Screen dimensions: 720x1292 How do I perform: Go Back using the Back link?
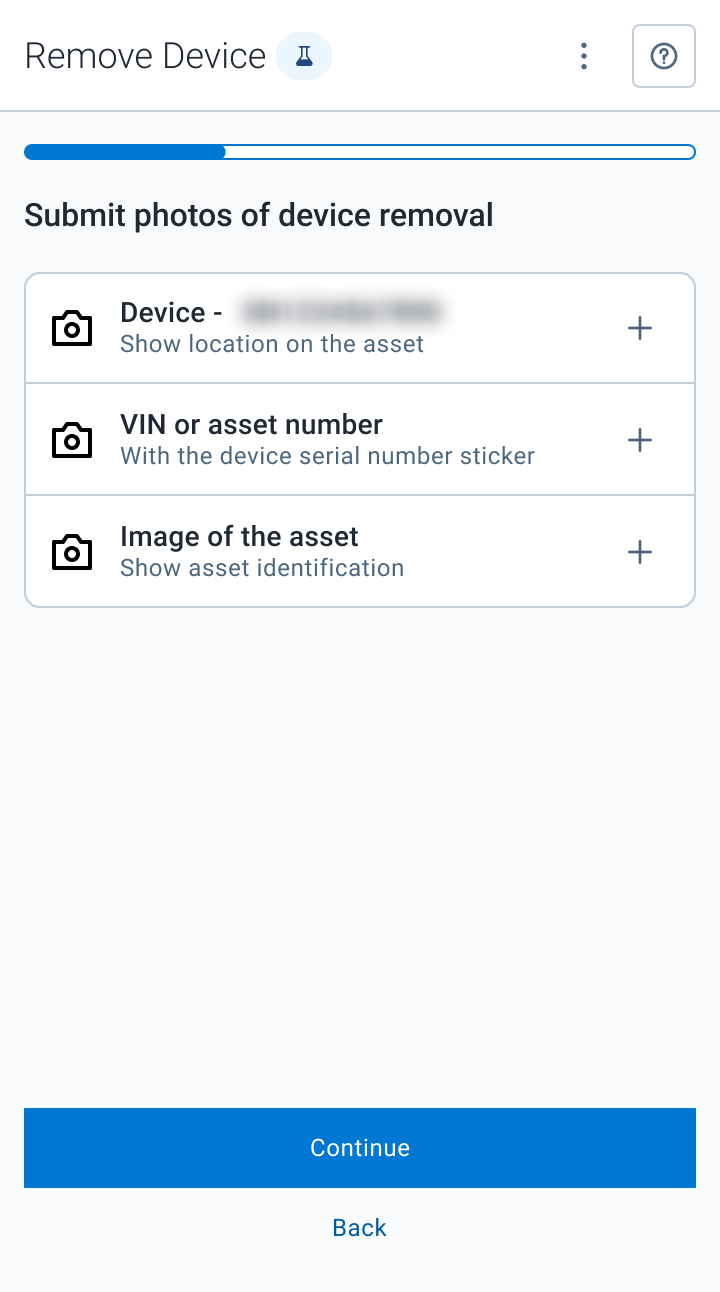click(x=360, y=1228)
